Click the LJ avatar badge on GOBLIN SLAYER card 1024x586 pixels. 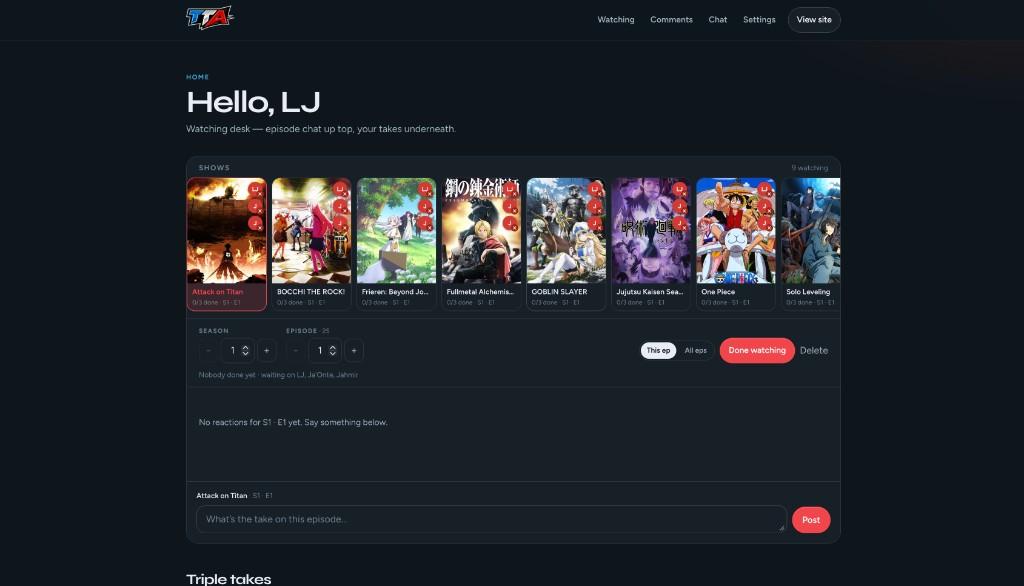coord(595,189)
